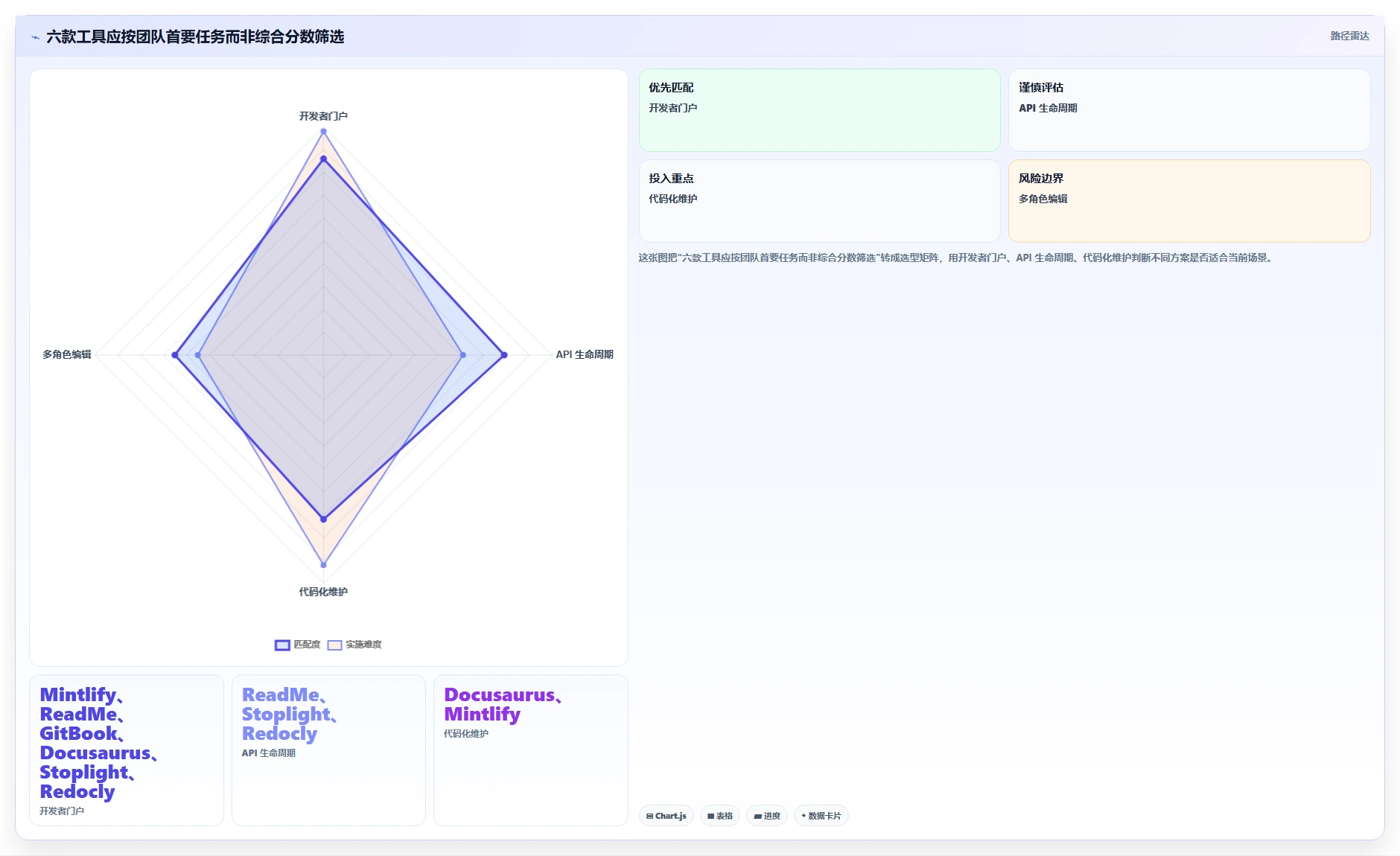Click 匹配度 data point on 开发者门户 axis
This screenshot has height=856, width=1400.
(323, 159)
